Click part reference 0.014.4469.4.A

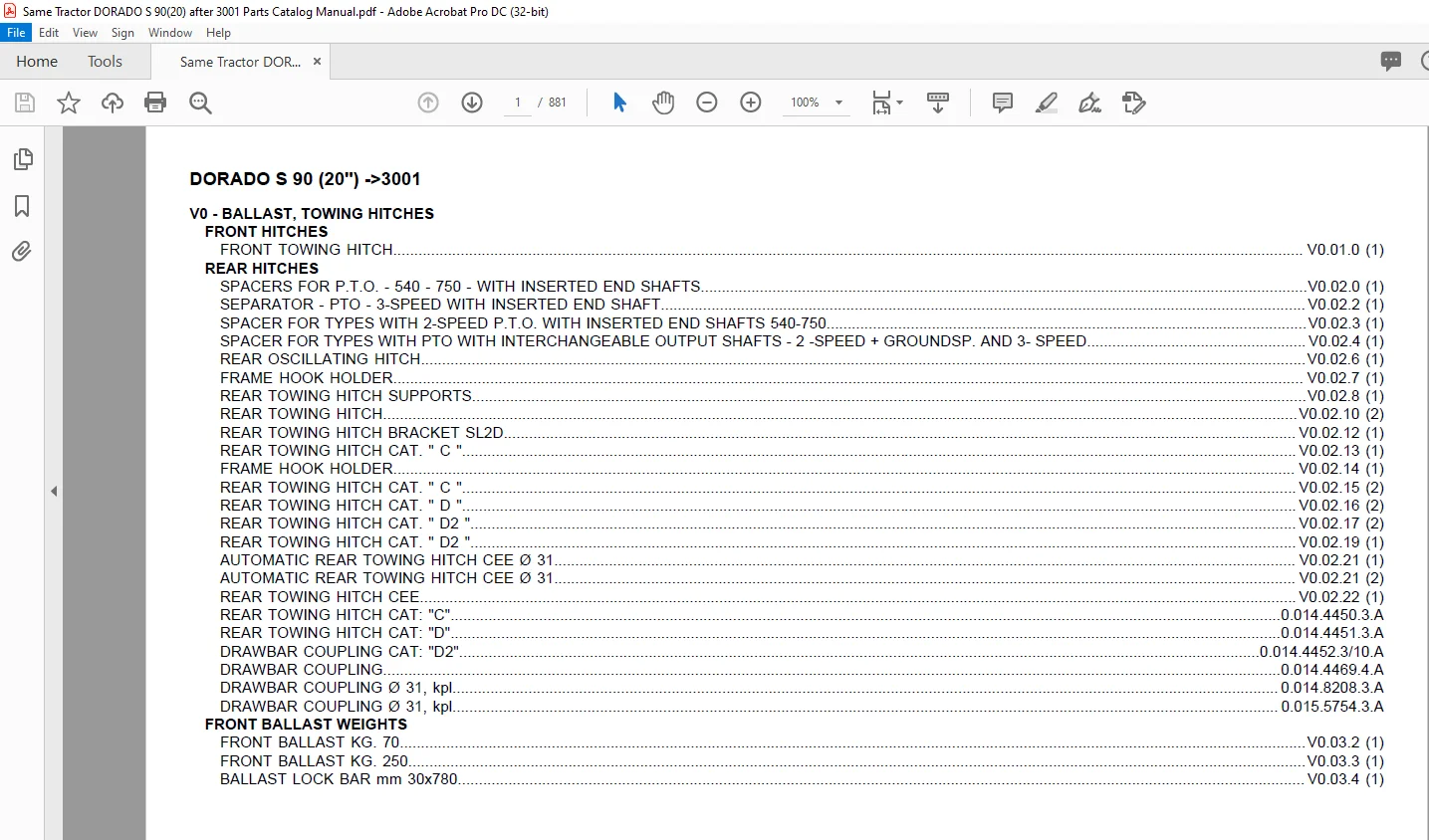[x=1332, y=670]
